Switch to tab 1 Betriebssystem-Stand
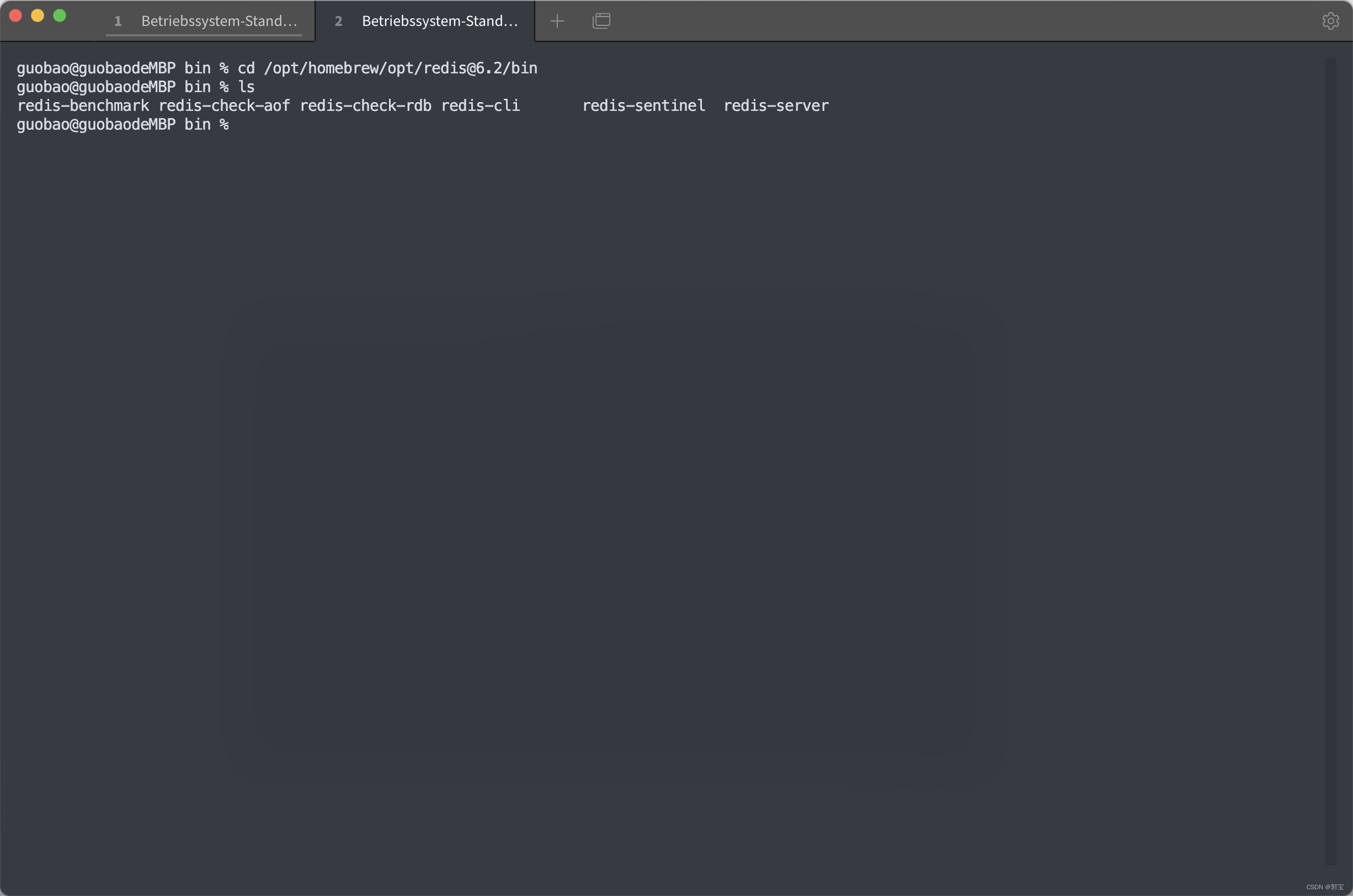This screenshot has width=1353, height=896. coord(206,21)
